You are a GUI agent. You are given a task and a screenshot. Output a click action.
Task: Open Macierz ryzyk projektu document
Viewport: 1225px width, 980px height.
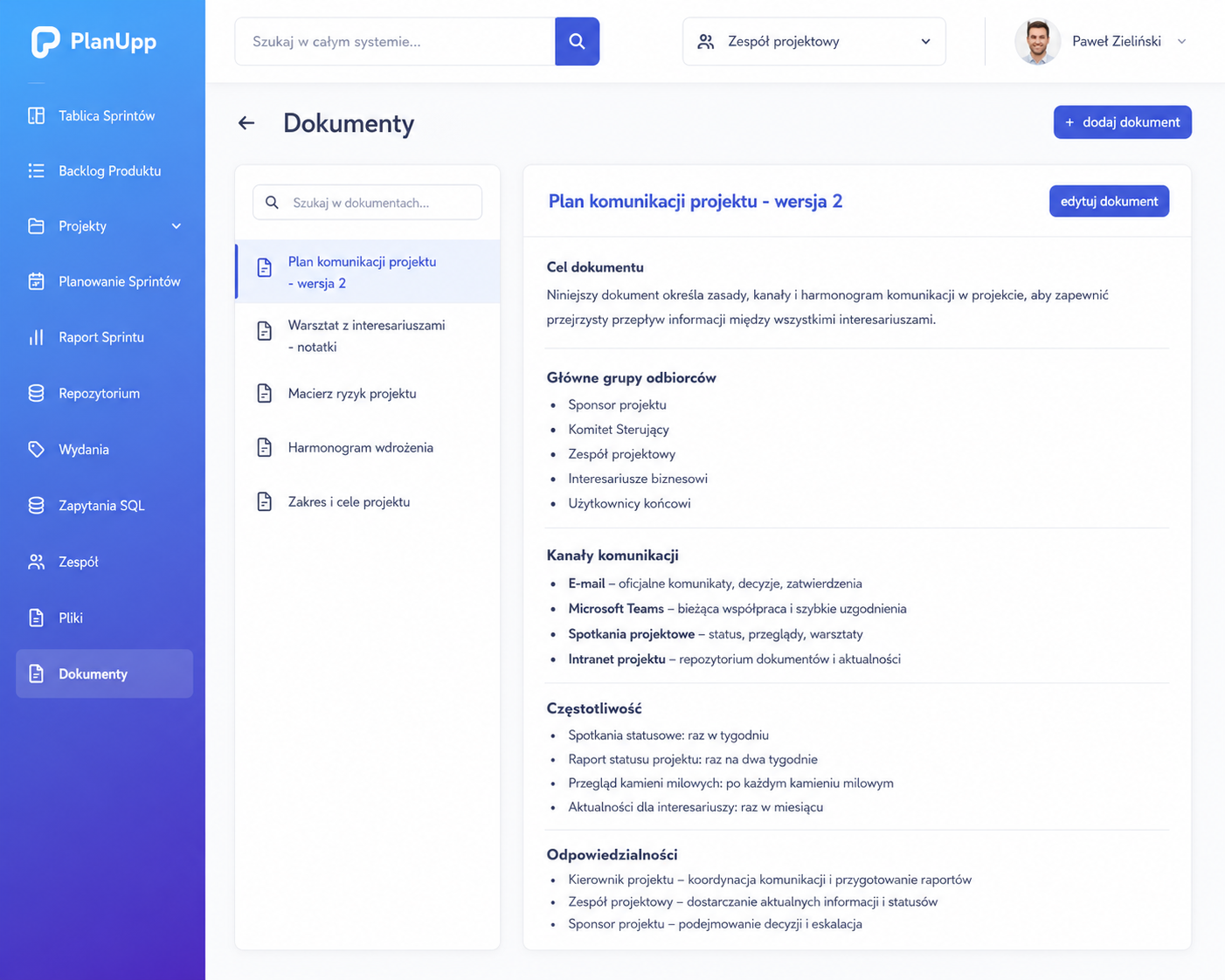point(368,393)
